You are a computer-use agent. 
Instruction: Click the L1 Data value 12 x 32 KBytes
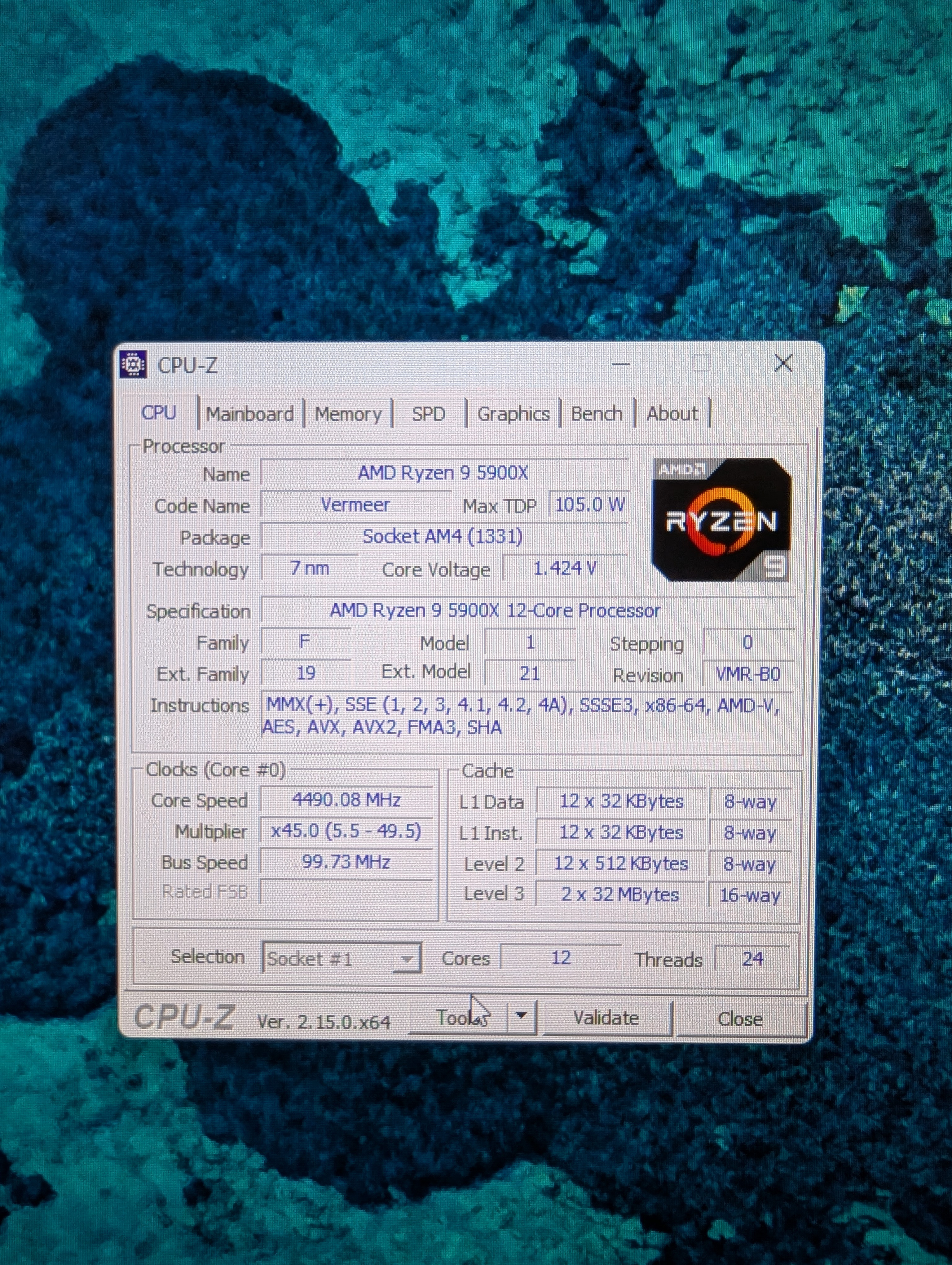pos(621,801)
